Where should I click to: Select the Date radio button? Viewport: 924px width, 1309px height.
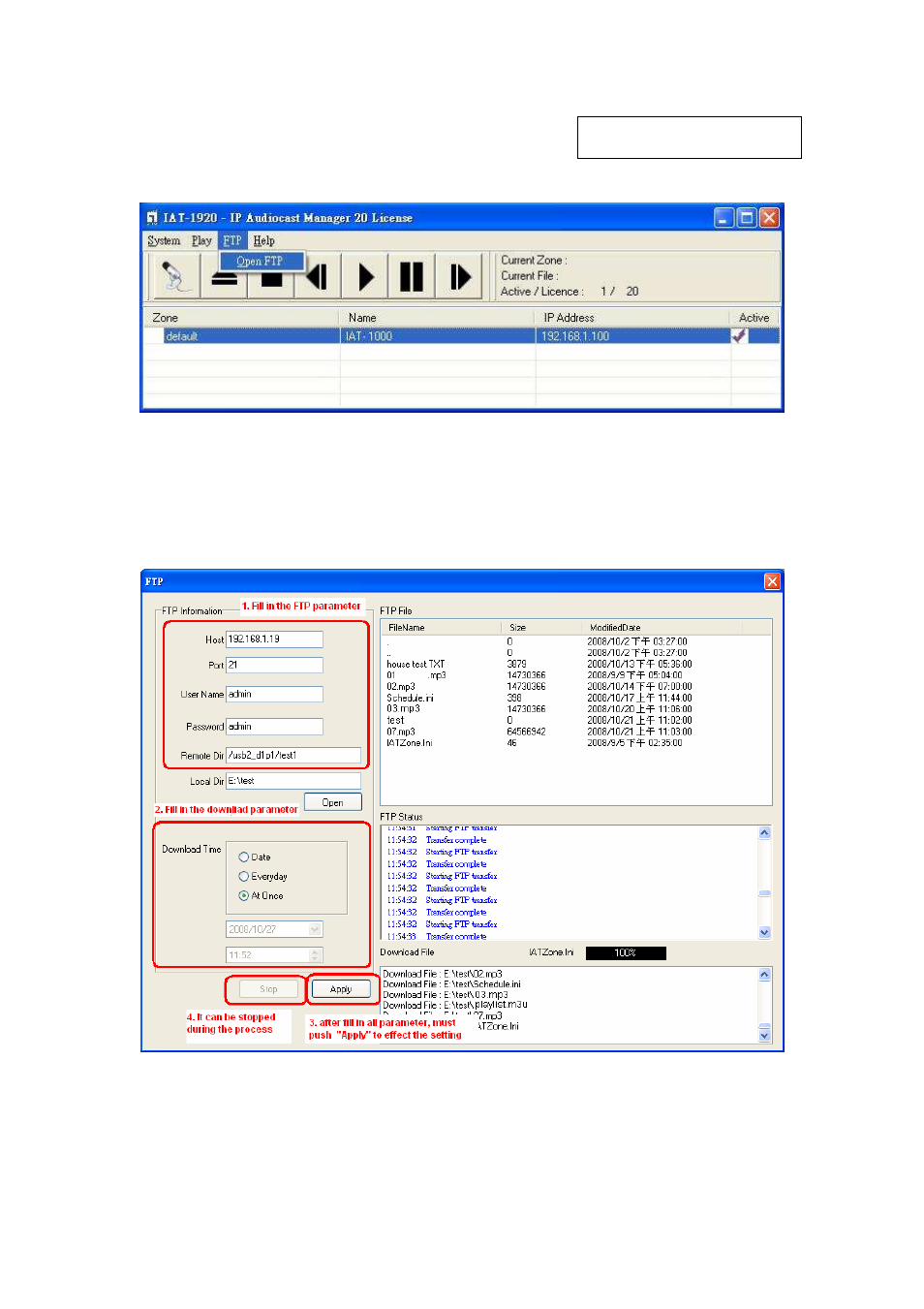click(244, 857)
